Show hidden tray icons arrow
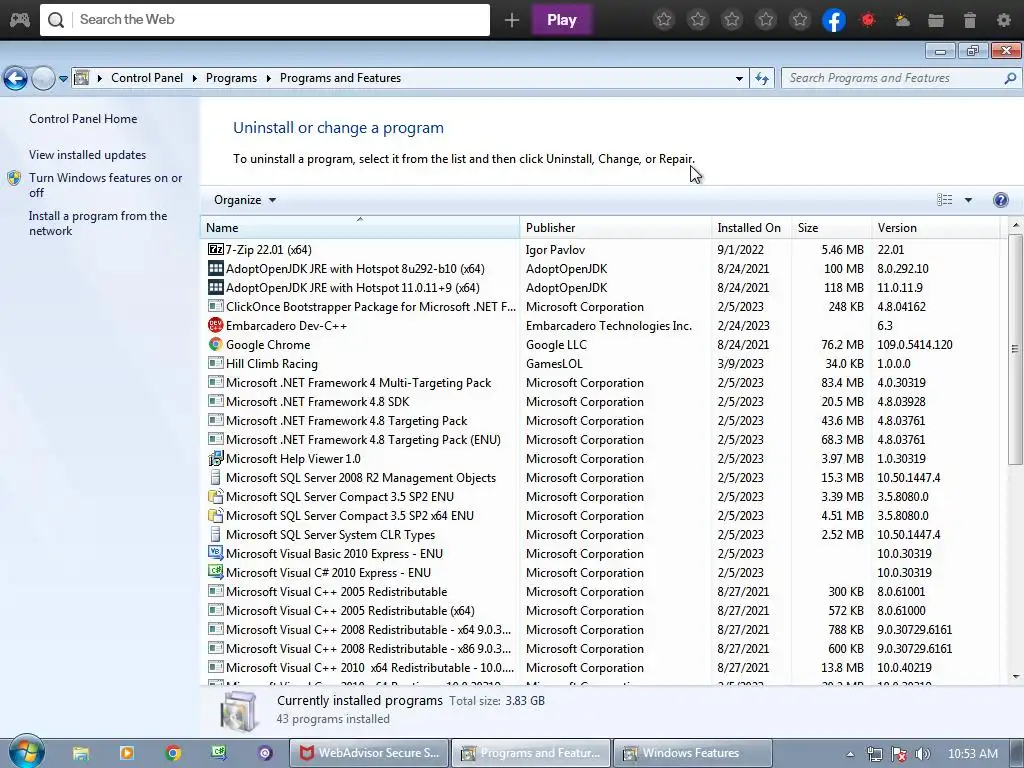 click(x=850, y=754)
